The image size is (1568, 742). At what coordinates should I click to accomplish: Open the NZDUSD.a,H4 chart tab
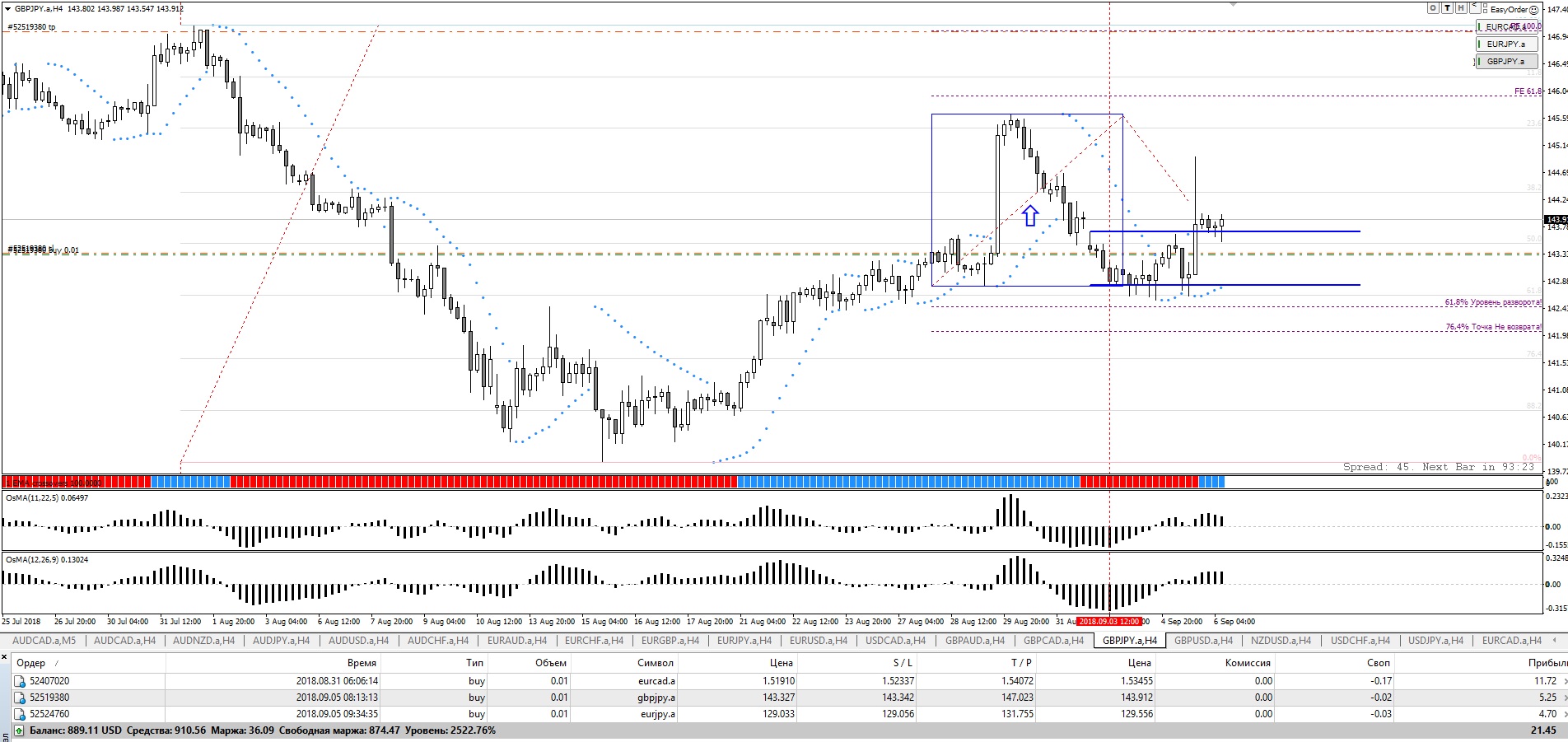[1281, 641]
